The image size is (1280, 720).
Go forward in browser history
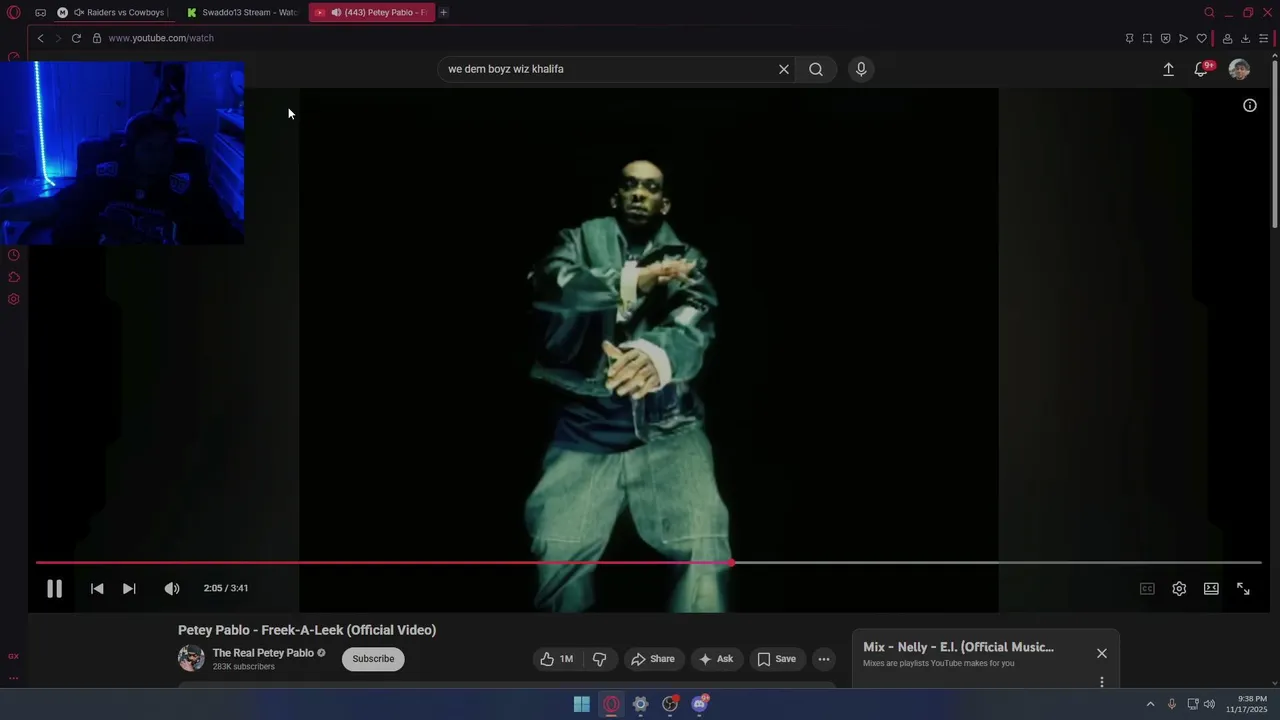[58, 38]
